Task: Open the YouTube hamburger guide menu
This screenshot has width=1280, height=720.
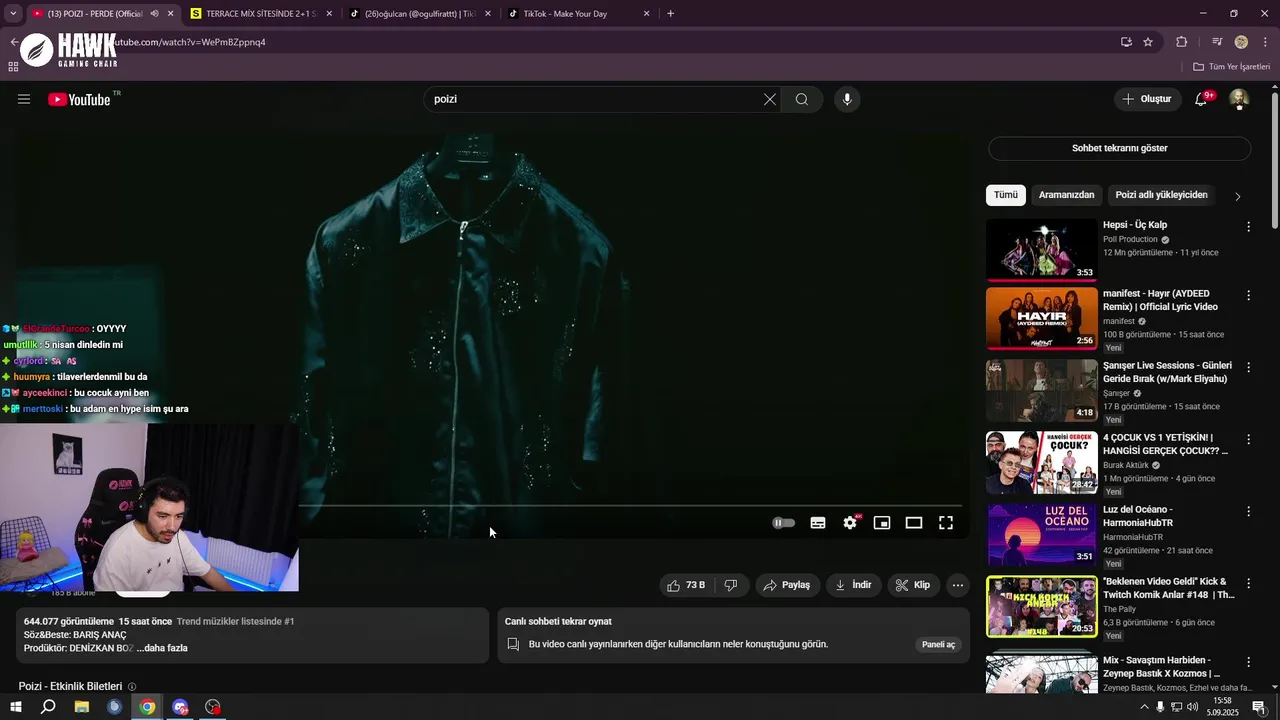Action: click(24, 99)
